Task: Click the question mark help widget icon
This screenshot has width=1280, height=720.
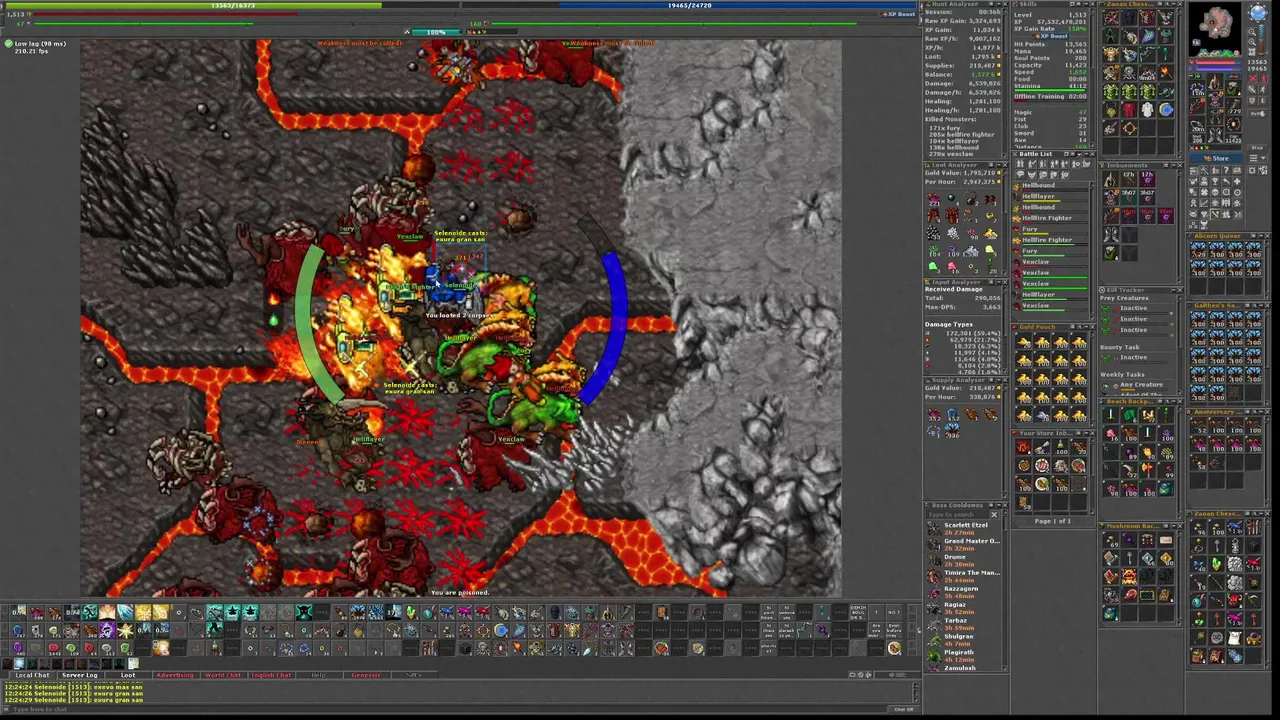Action: [x=1226, y=170]
